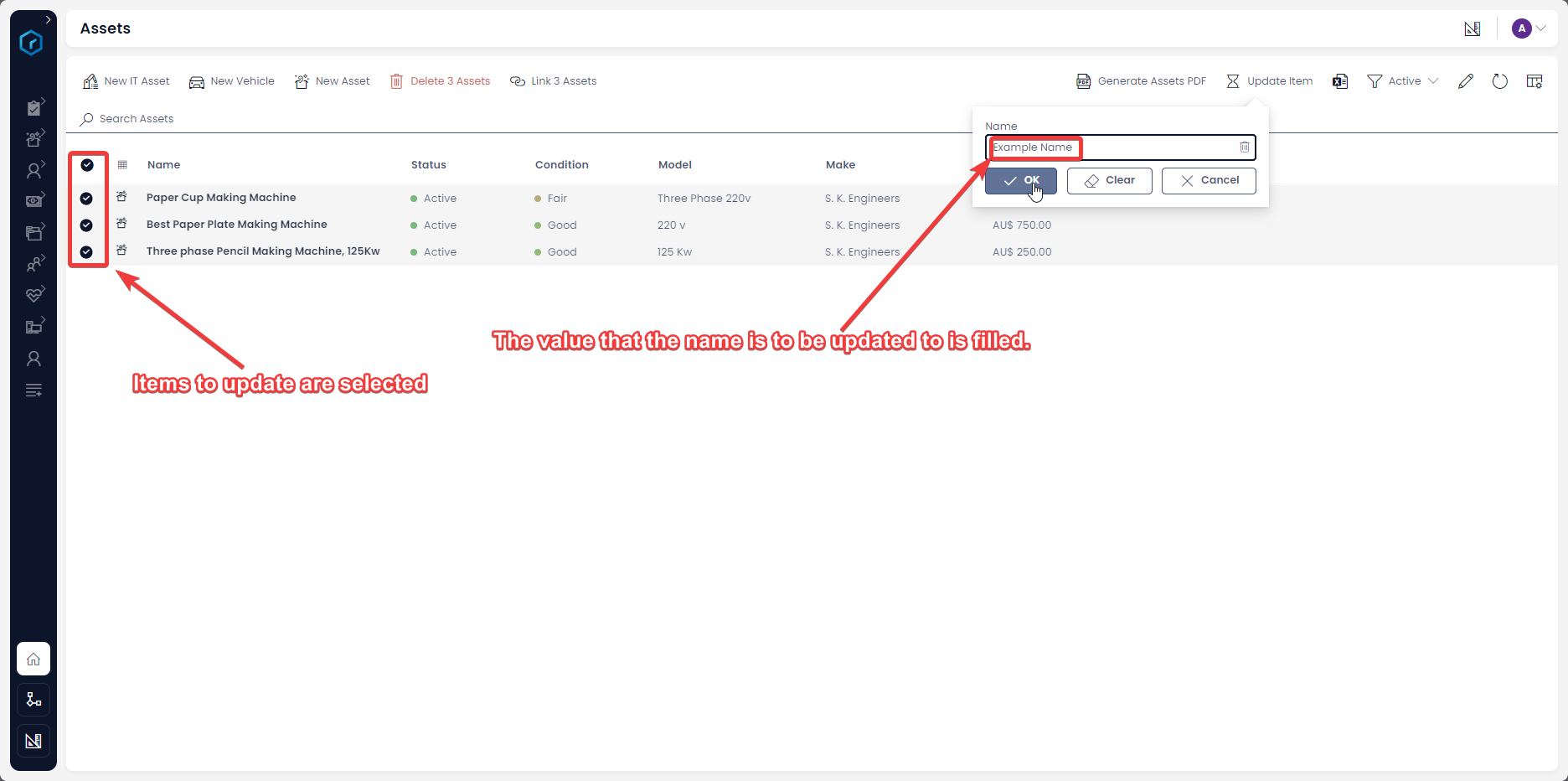
Task: Confirm update by clicking OK
Action: [1021, 180]
